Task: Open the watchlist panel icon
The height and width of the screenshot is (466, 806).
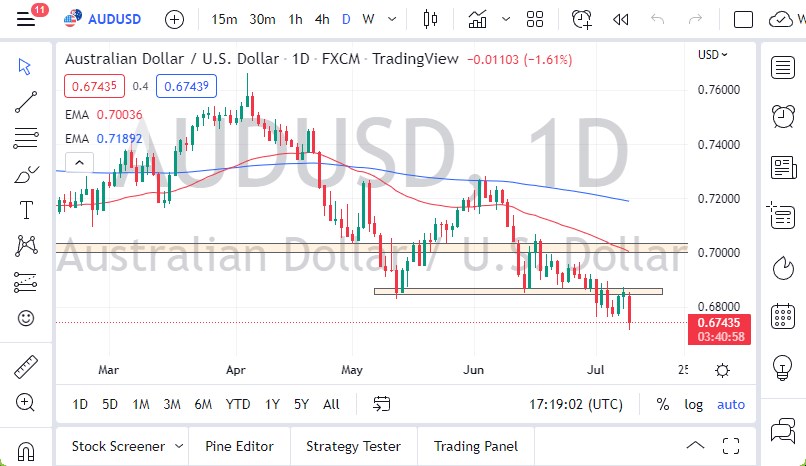Action: pos(783,67)
